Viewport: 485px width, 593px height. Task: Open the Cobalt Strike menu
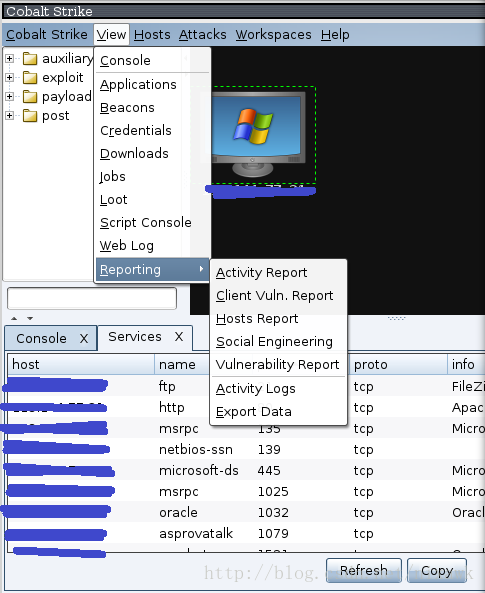click(x=47, y=34)
